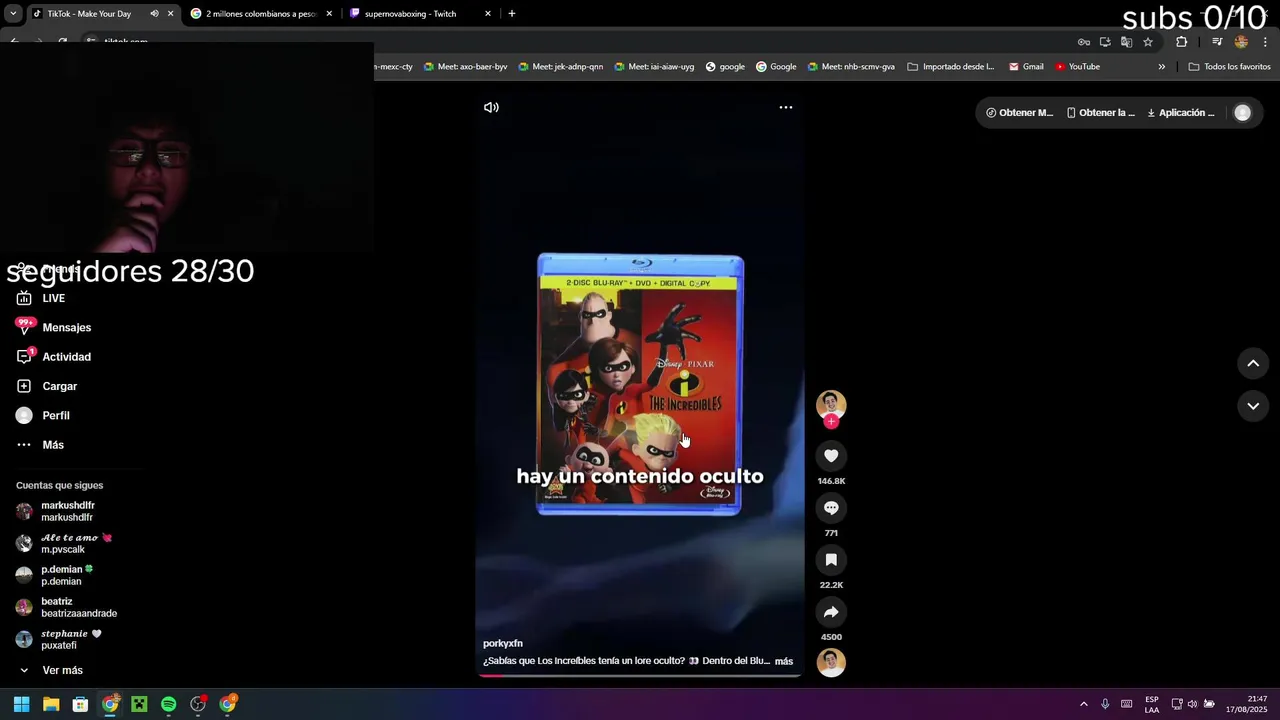1280x720 pixels.
Task: Open OBS Studio from the taskbar
Action: coord(198,704)
